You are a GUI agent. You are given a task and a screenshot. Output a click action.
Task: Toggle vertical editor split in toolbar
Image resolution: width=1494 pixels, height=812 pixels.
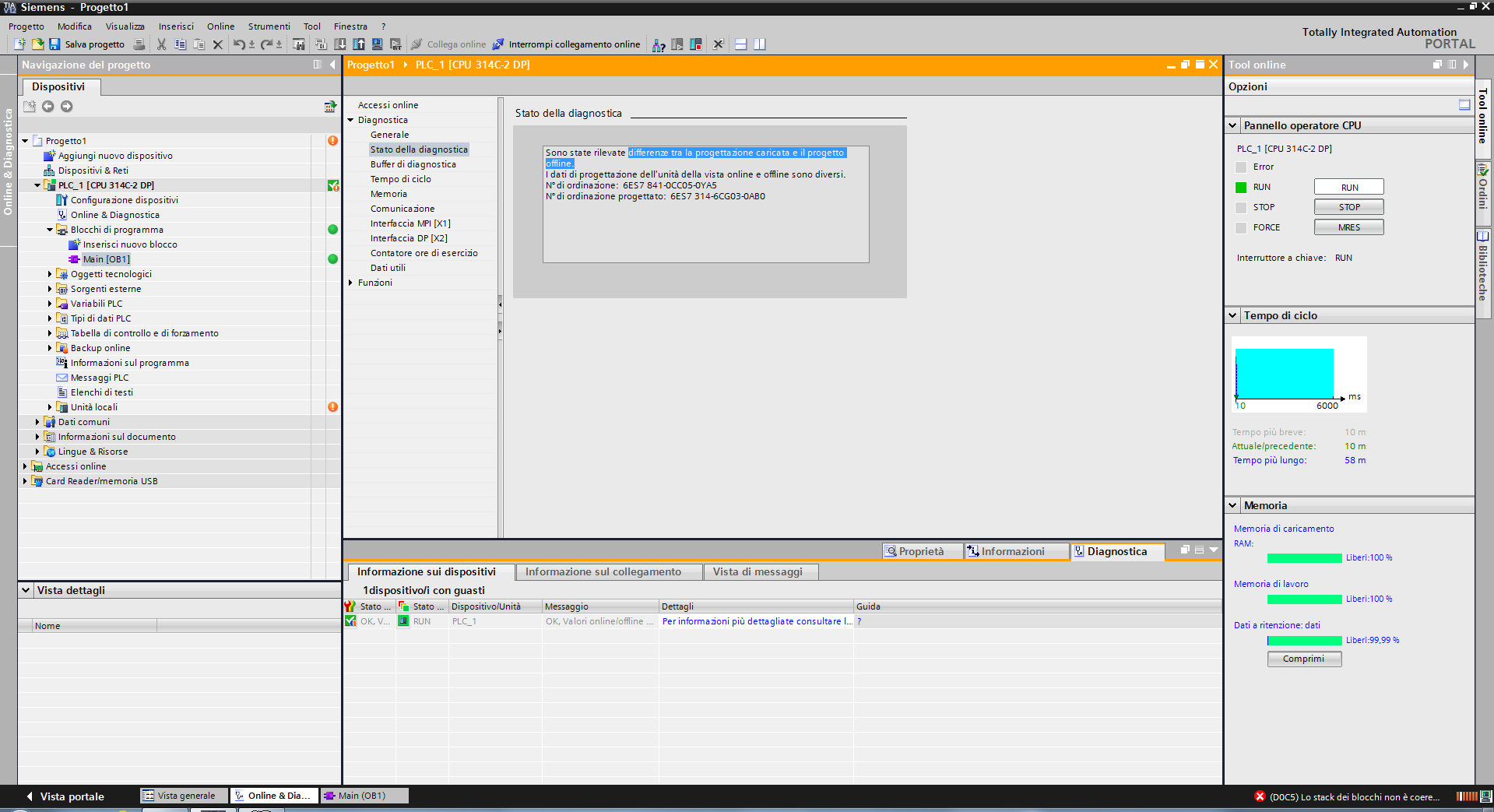click(760, 44)
